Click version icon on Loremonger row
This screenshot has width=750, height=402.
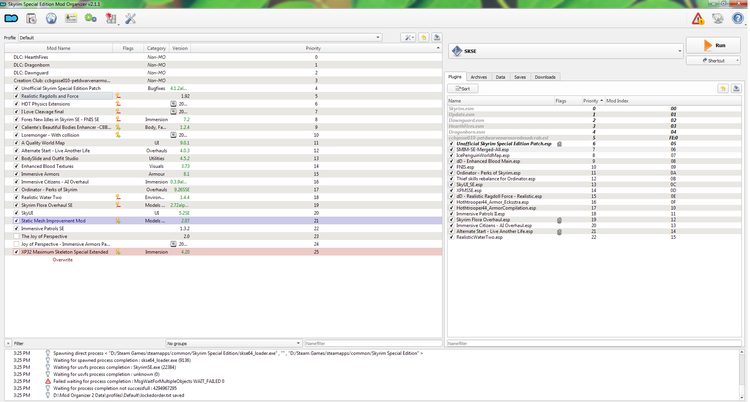coord(173,135)
